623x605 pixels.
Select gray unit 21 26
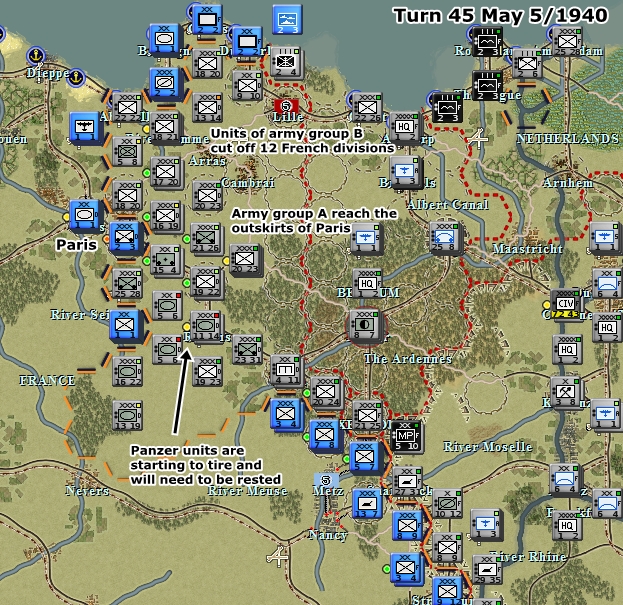205,238
